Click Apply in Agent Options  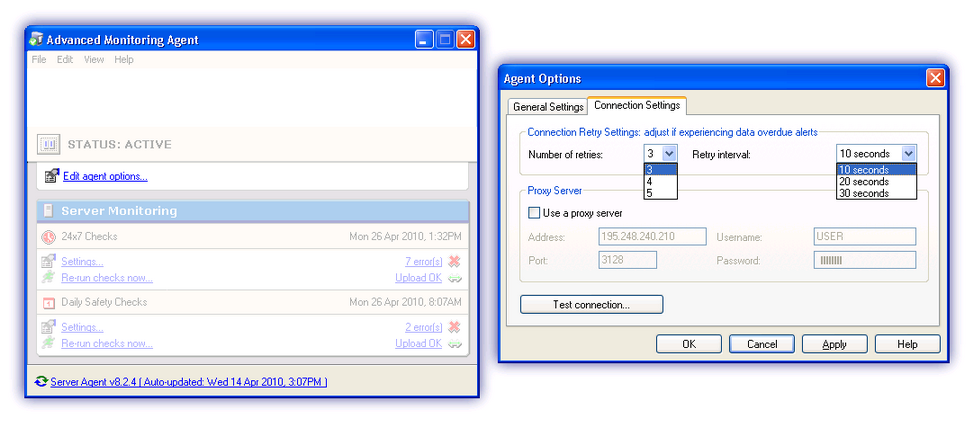click(834, 344)
